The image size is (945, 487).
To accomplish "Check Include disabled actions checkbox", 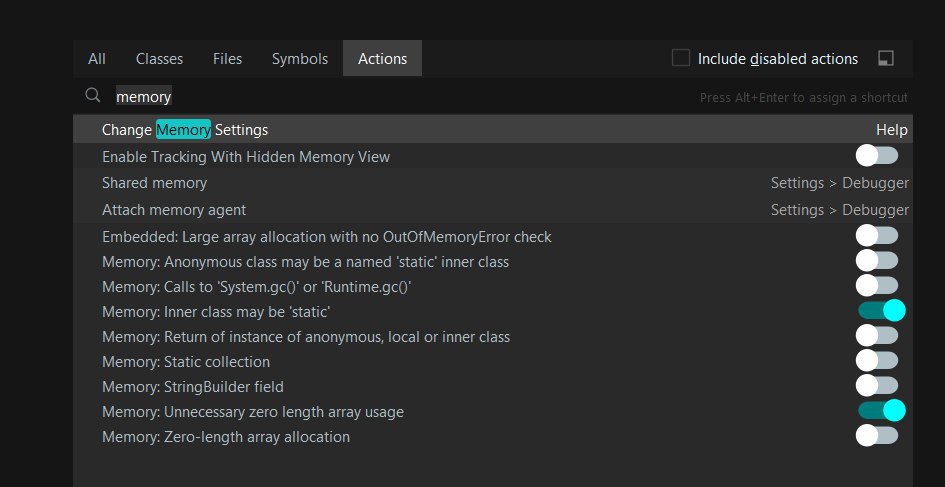I will (680, 58).
